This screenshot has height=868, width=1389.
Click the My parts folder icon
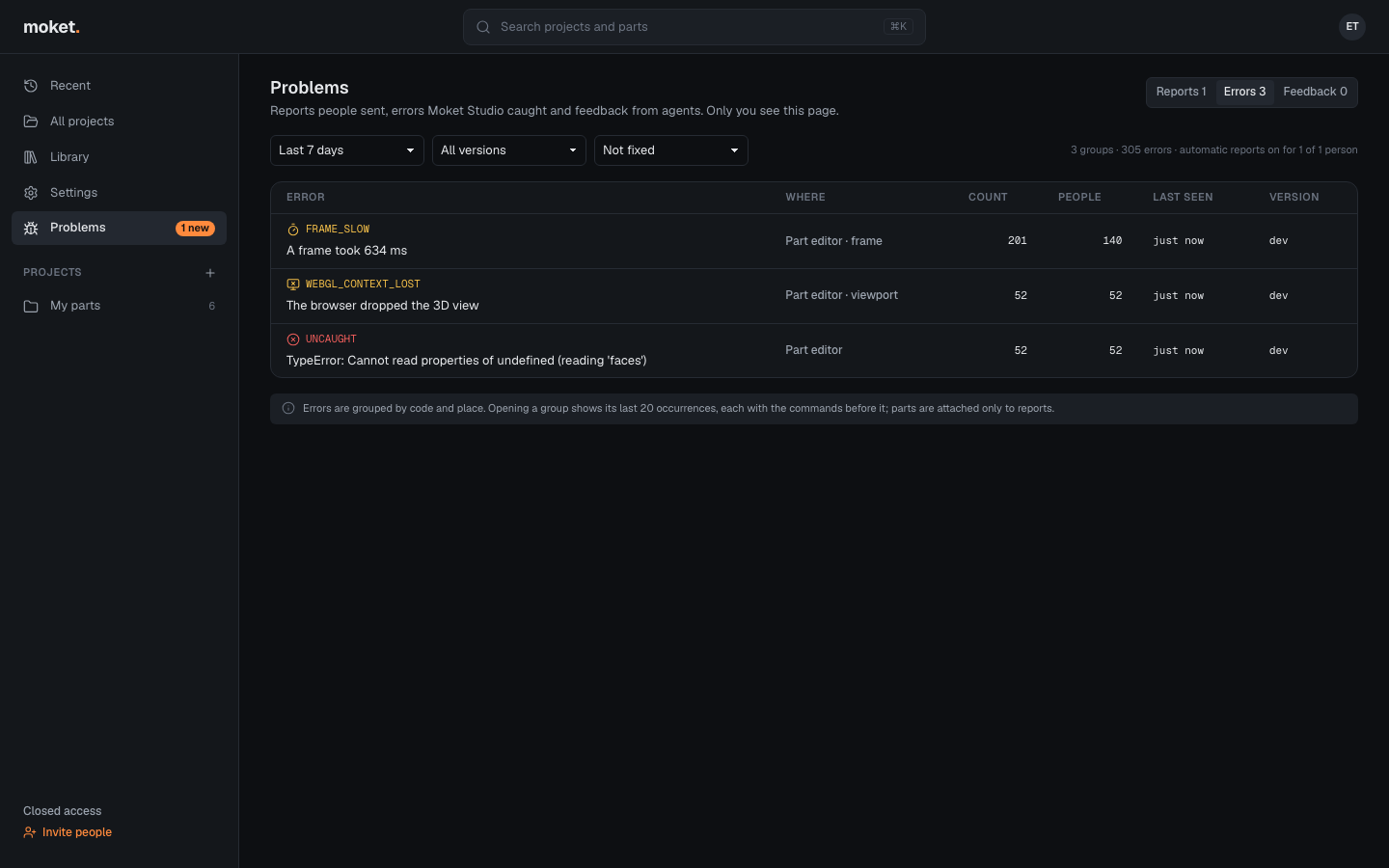pyautogui.click(x=31, y=306)
